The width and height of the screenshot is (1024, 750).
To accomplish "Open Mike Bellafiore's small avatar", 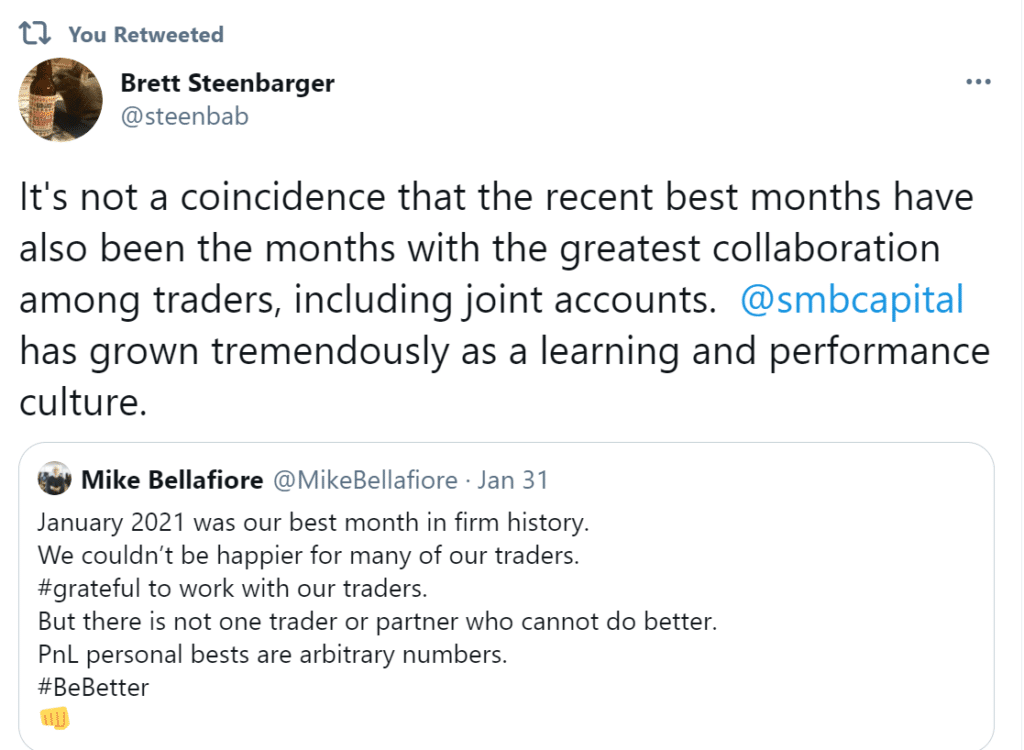I will click(x=54, y=479).
